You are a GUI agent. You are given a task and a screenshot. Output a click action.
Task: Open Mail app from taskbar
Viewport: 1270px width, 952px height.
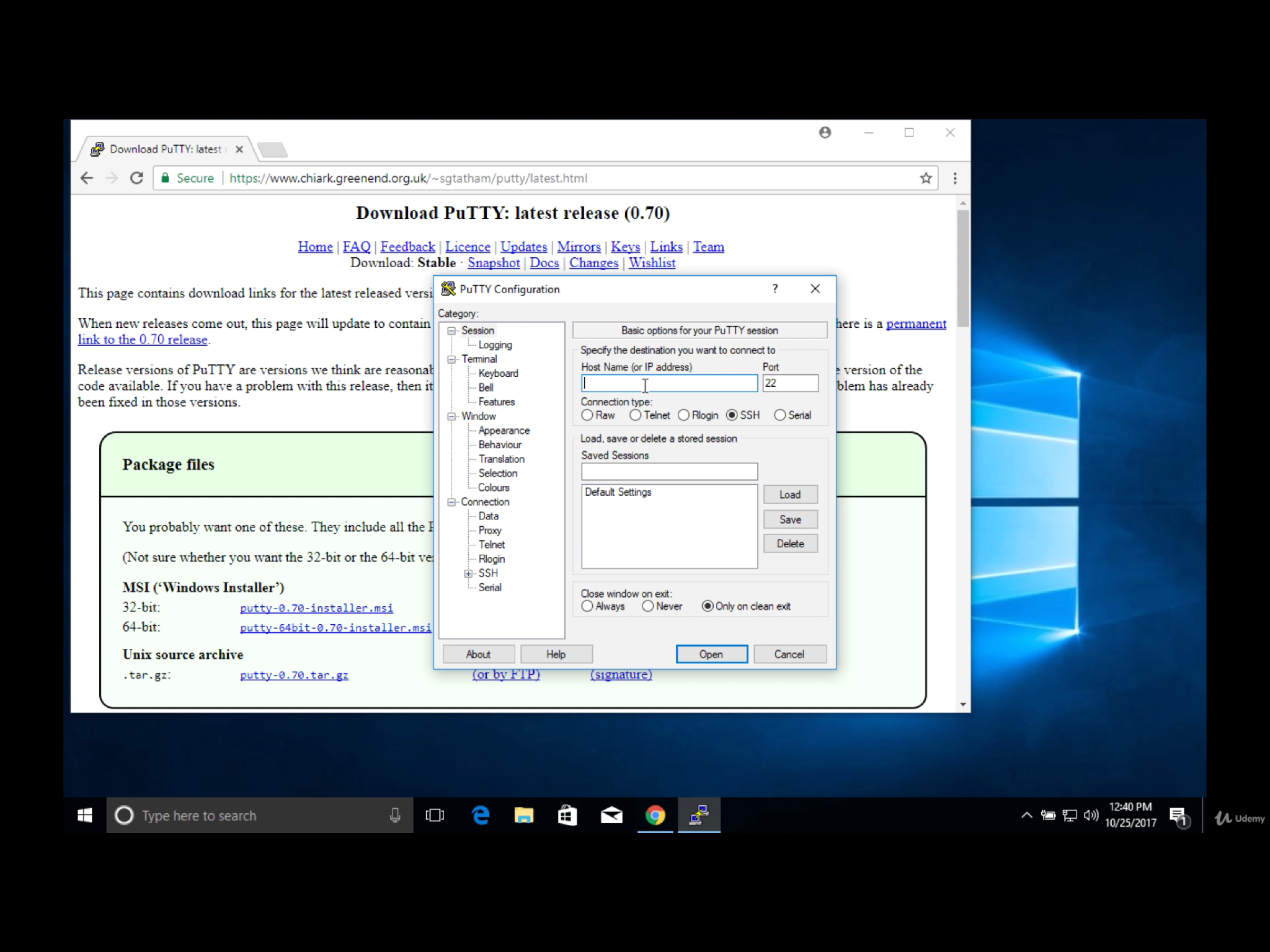tap(611, 816)
